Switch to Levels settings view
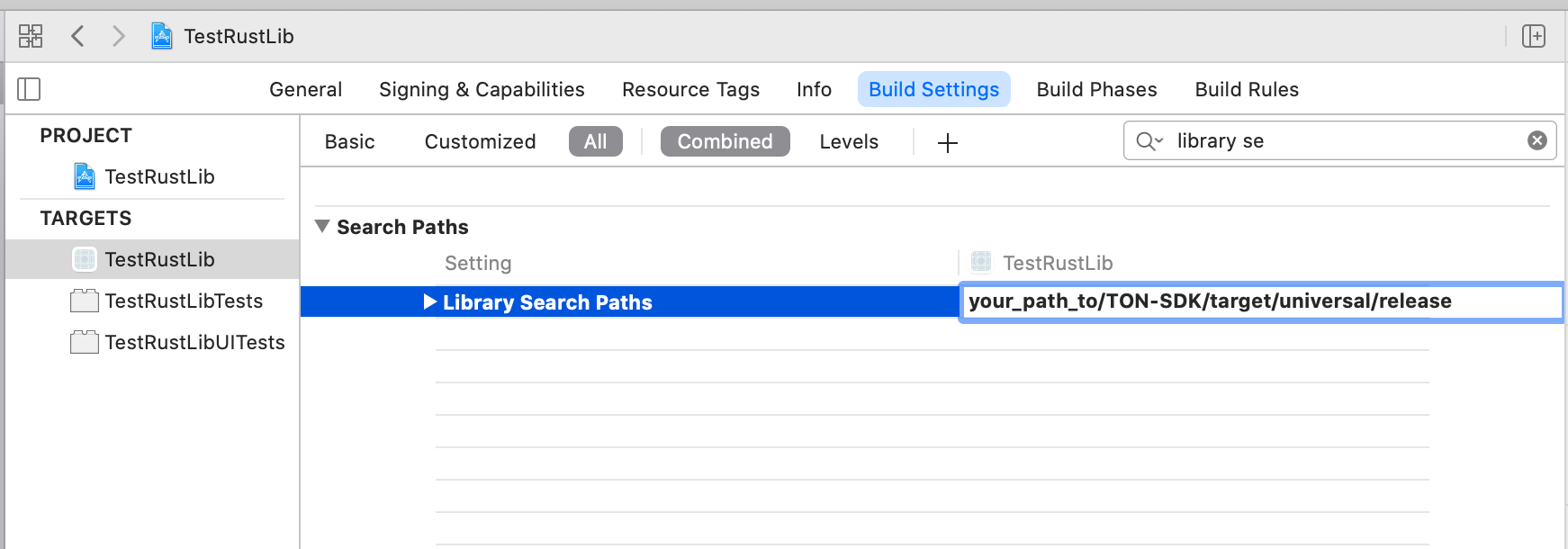This screenshot has width=1568, height=549. point(848,141)
